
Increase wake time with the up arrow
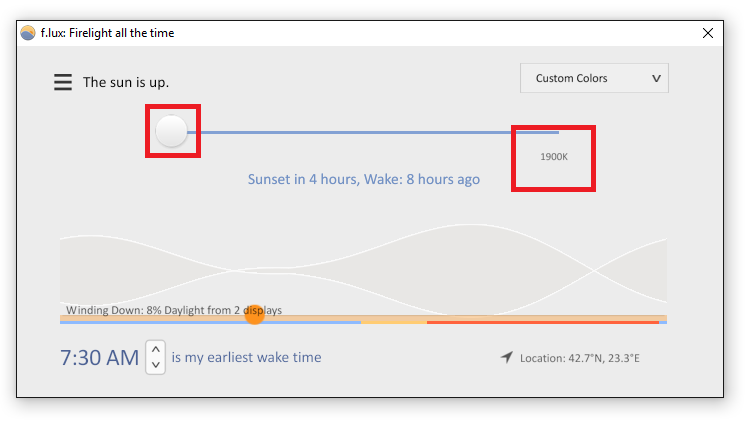point(156,350)
